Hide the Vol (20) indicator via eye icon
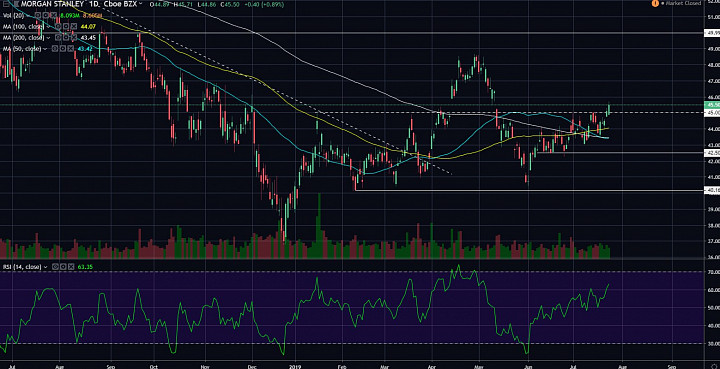Viewport: 720px width, 369px height. coord(38,15)
